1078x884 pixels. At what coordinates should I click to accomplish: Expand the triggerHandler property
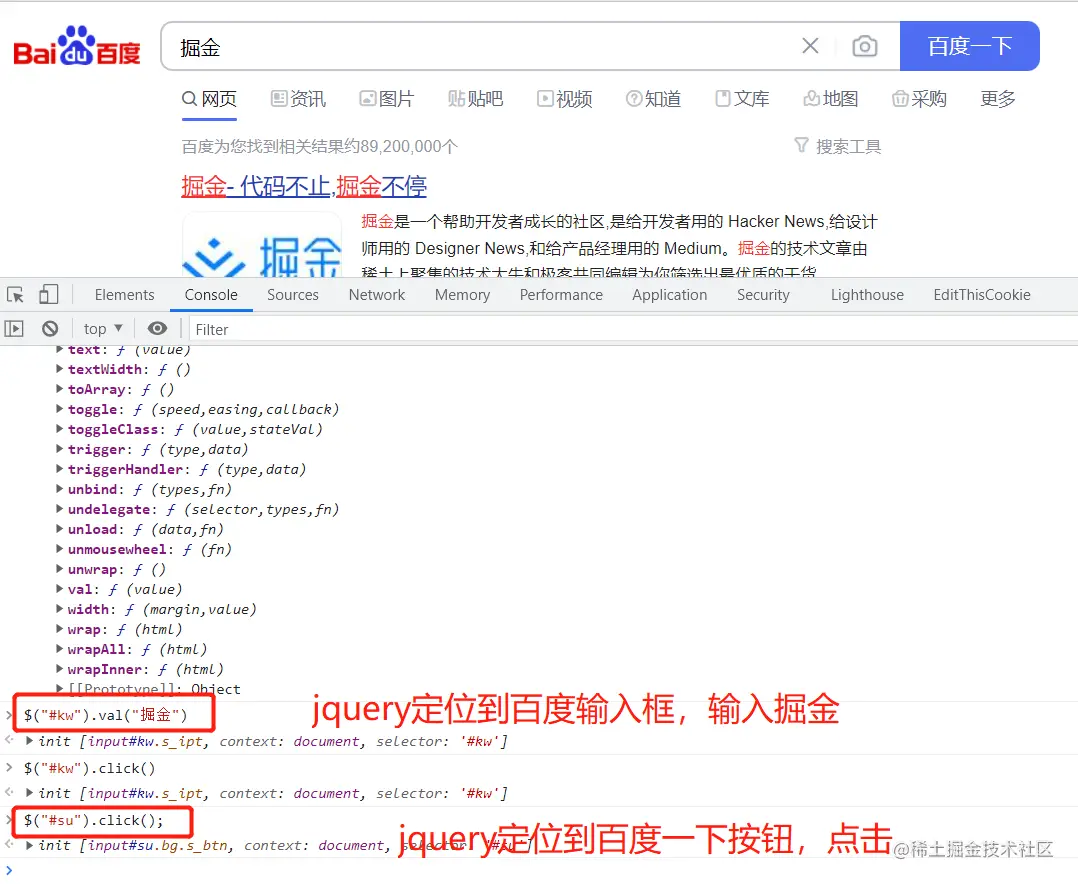click(60, 469)
